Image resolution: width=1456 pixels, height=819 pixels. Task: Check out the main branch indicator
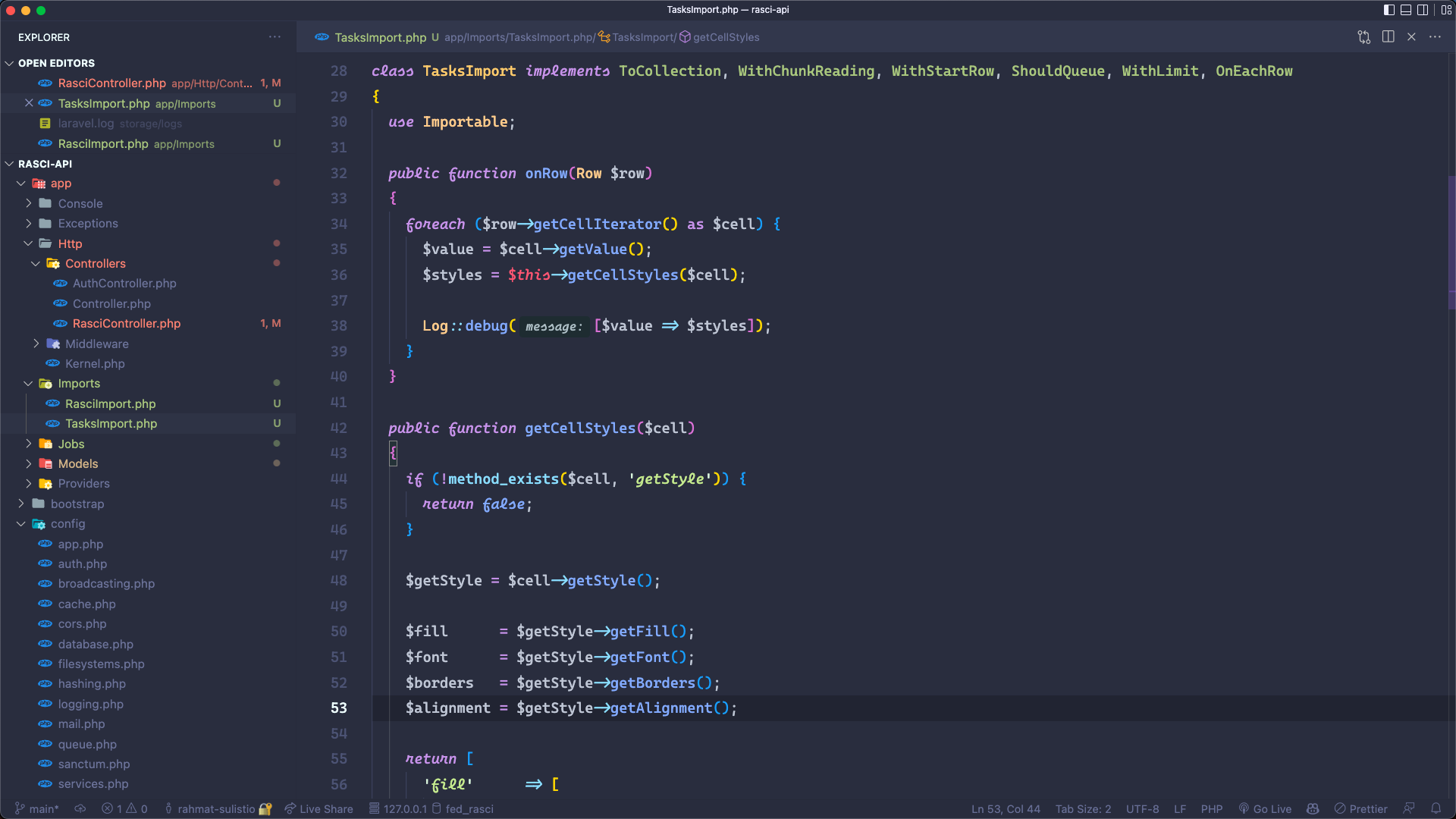(x=36, y=809)
